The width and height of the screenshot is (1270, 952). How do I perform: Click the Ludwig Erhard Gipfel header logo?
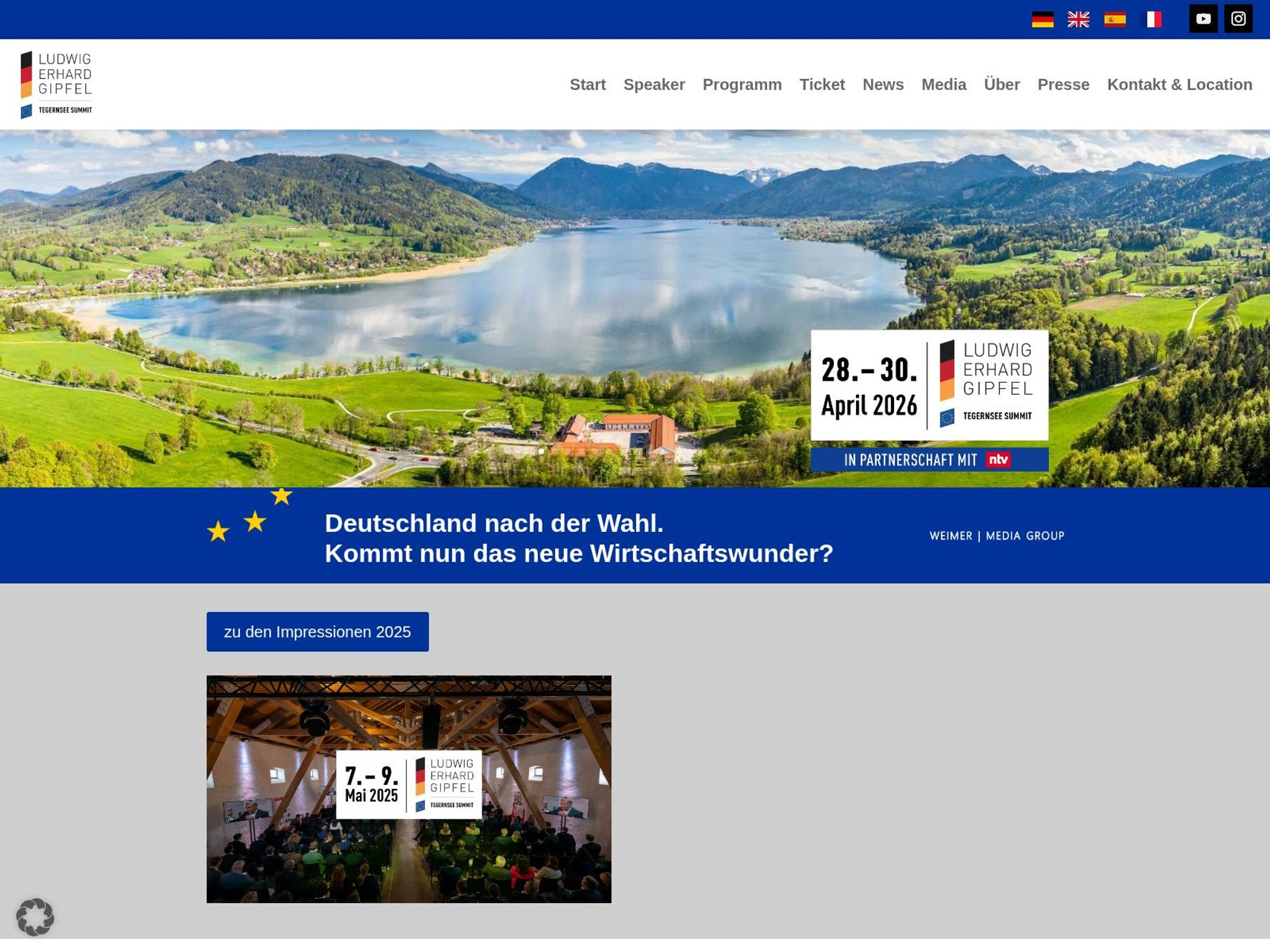click(57, 85)
